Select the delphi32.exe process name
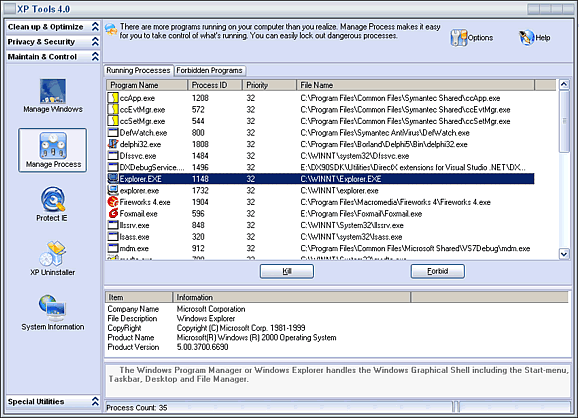 tap(140, 144)
